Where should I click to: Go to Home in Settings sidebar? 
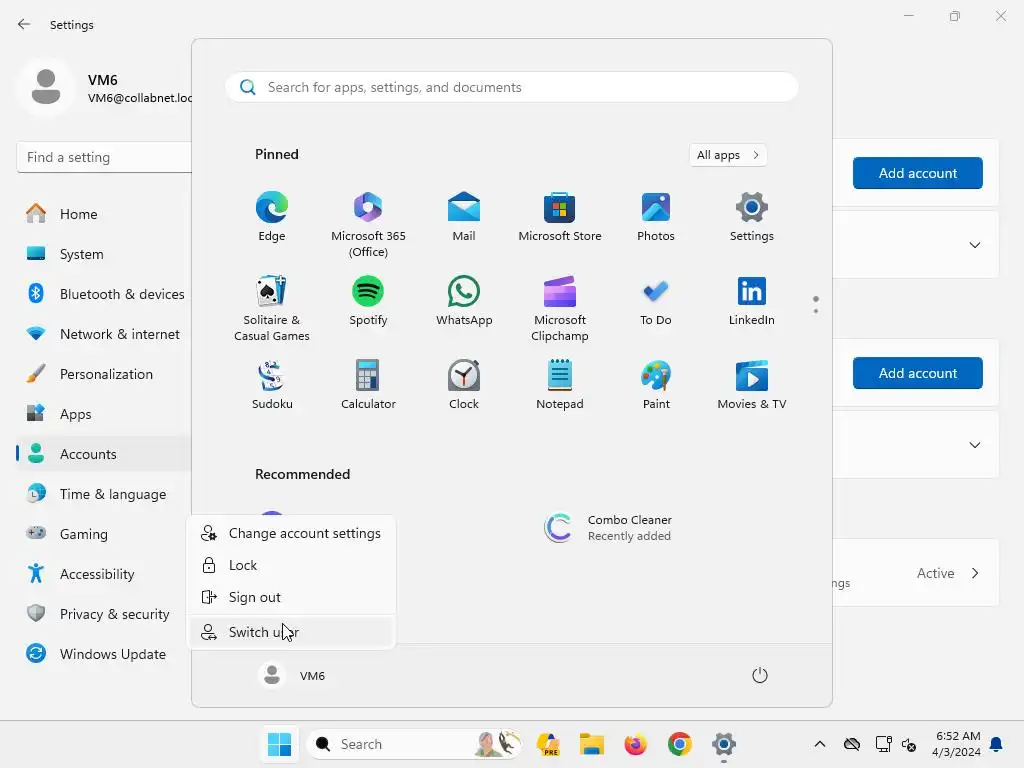pyautogui.click(x=104, y=214)
